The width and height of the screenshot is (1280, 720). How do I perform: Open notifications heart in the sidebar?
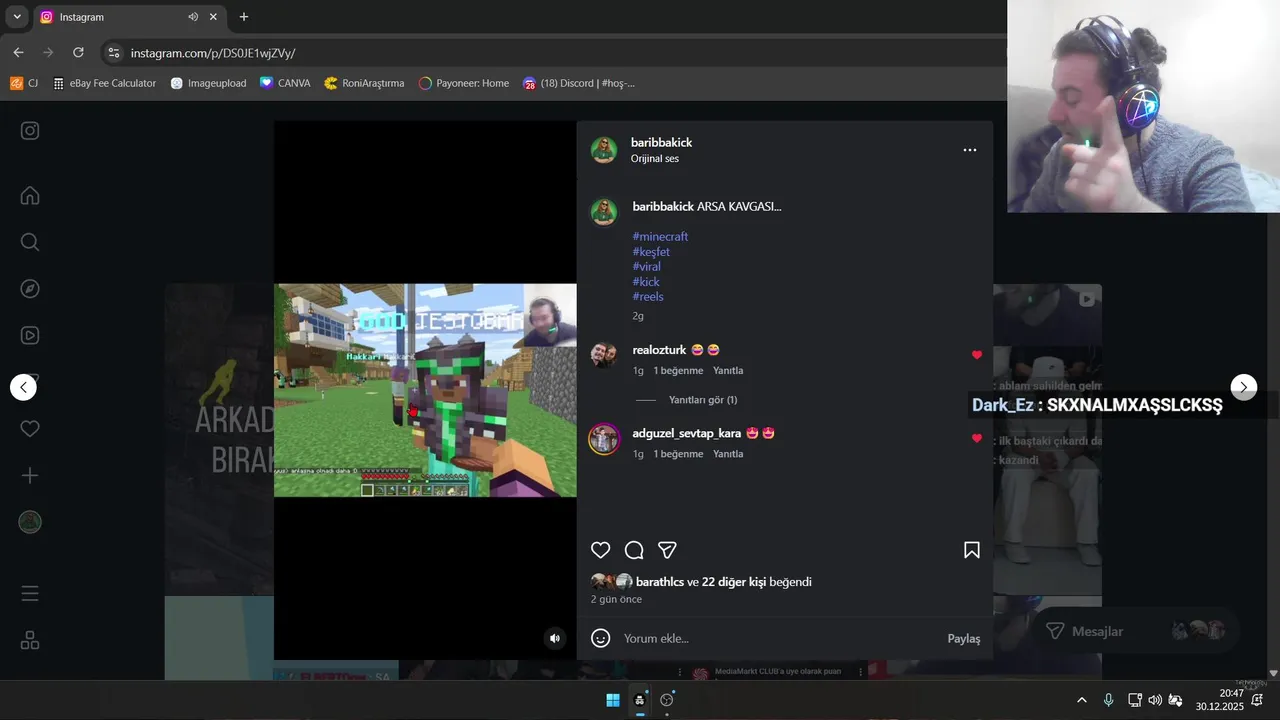pyautogui.click(x=30, y=429)
